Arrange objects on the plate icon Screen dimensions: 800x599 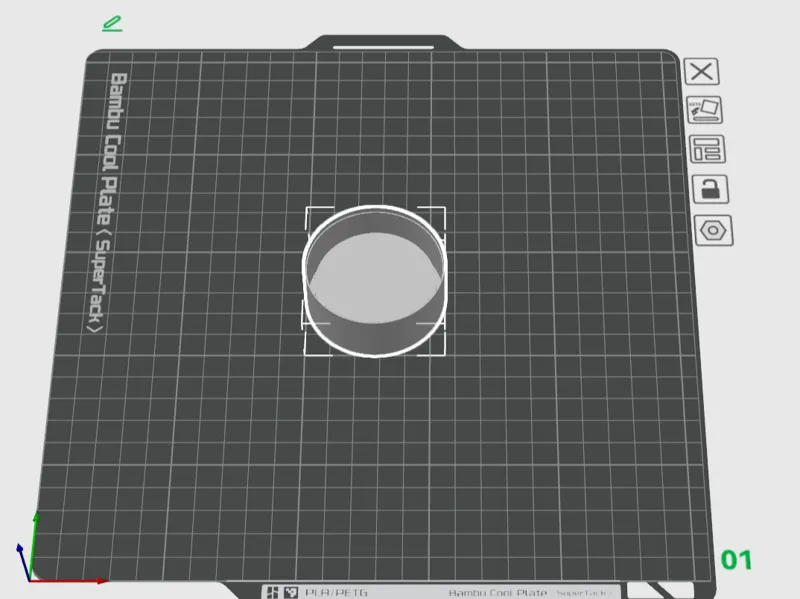tap(707, 149)
